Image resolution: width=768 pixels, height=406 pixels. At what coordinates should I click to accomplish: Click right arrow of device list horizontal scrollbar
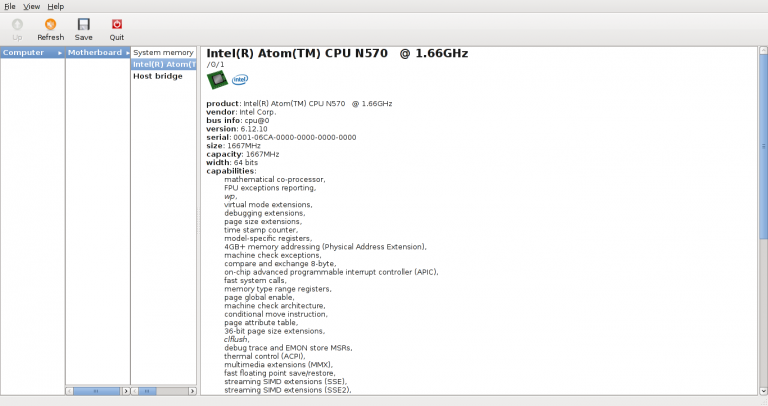click(191, 390)
